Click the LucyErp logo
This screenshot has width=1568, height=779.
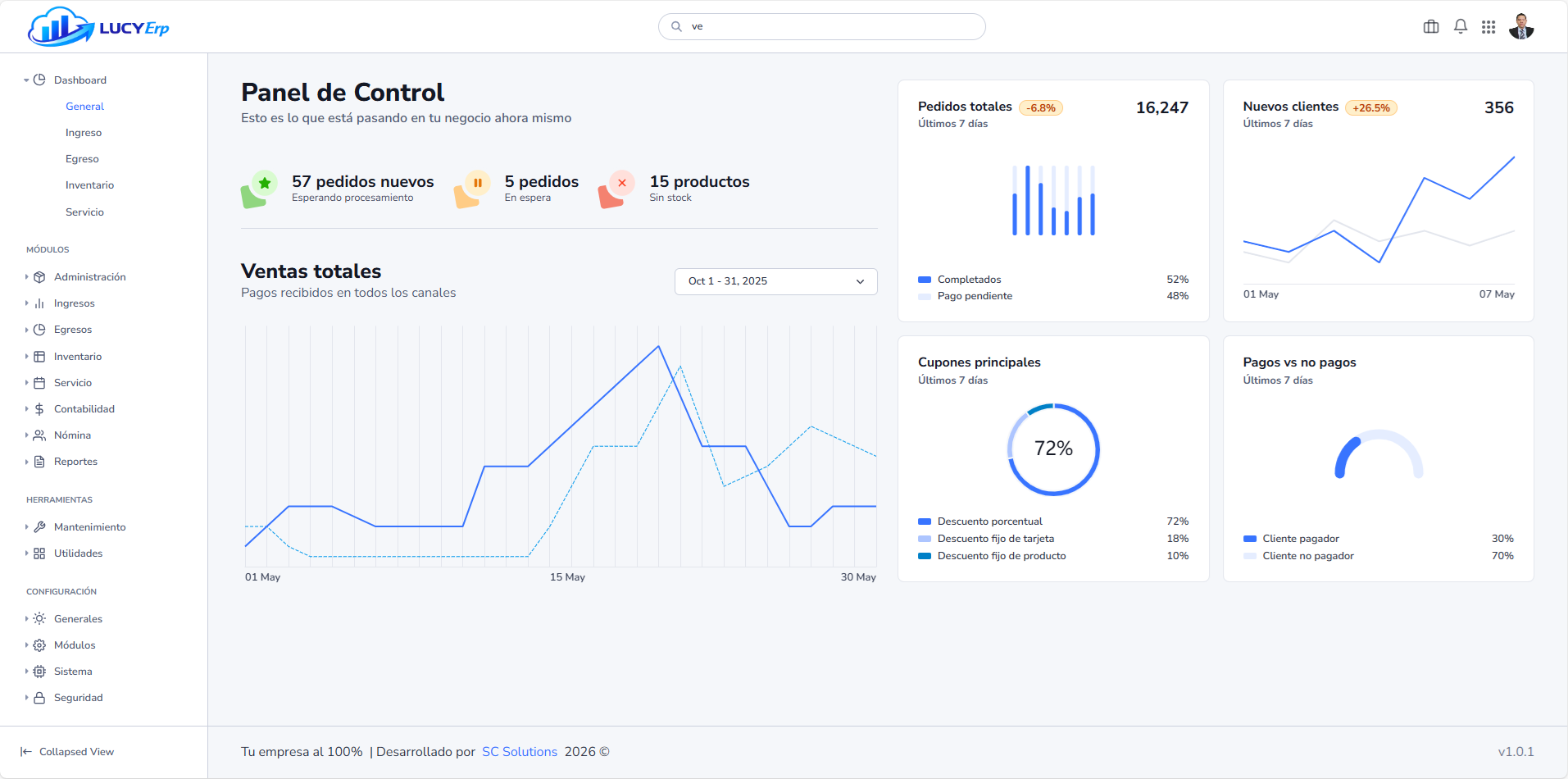click(98, 27)
